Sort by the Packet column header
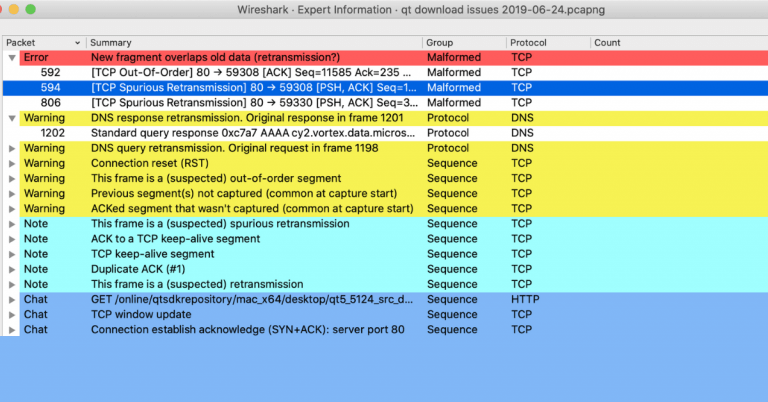 pos(40,43)
